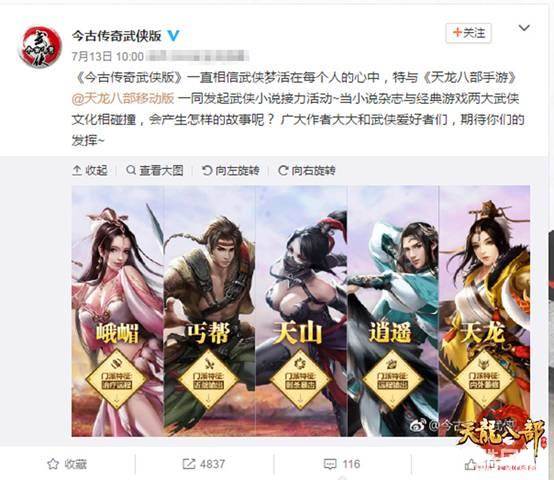Click the 逍遥 diamond feature badge
The width and height of the screenshot is (554, 480).
click(393, 379)
